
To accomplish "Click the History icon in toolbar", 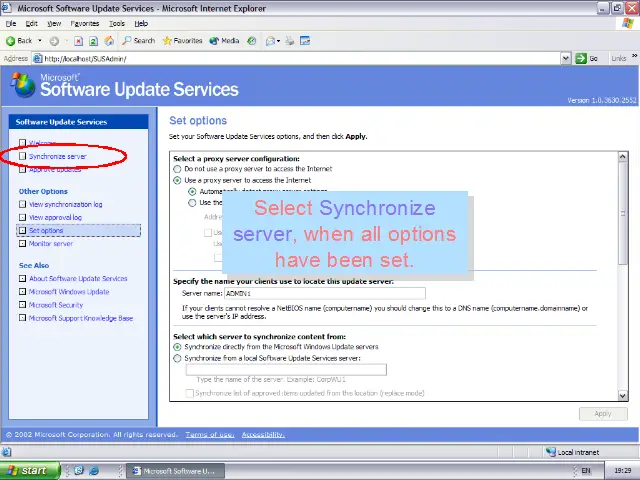I will click(252, 41).
